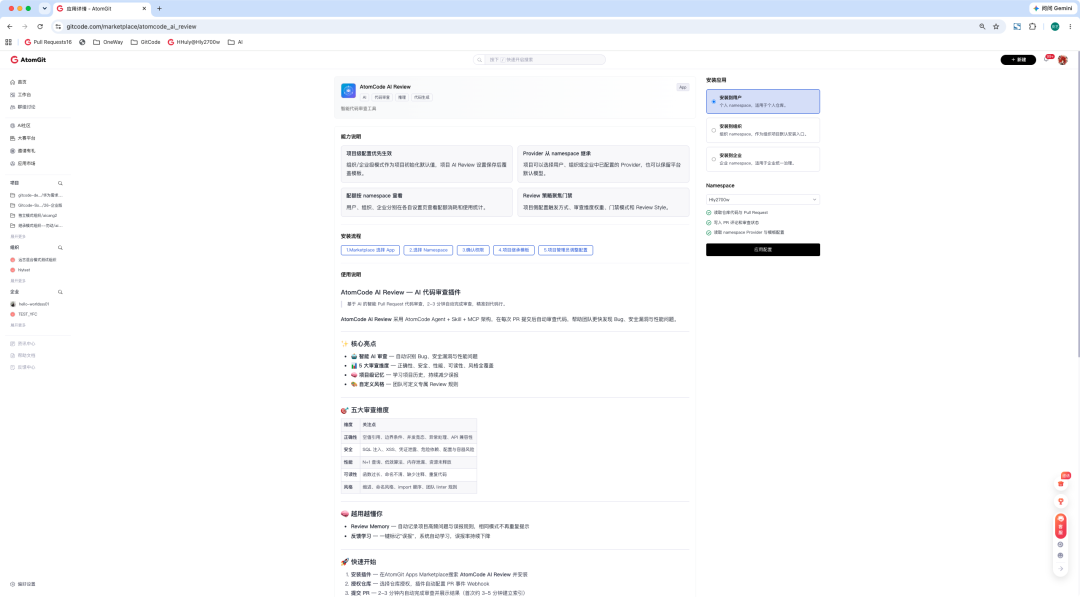Open 首页 home icon in sidebar
This screenshot has height=597, width=1080.
(12, 82)
